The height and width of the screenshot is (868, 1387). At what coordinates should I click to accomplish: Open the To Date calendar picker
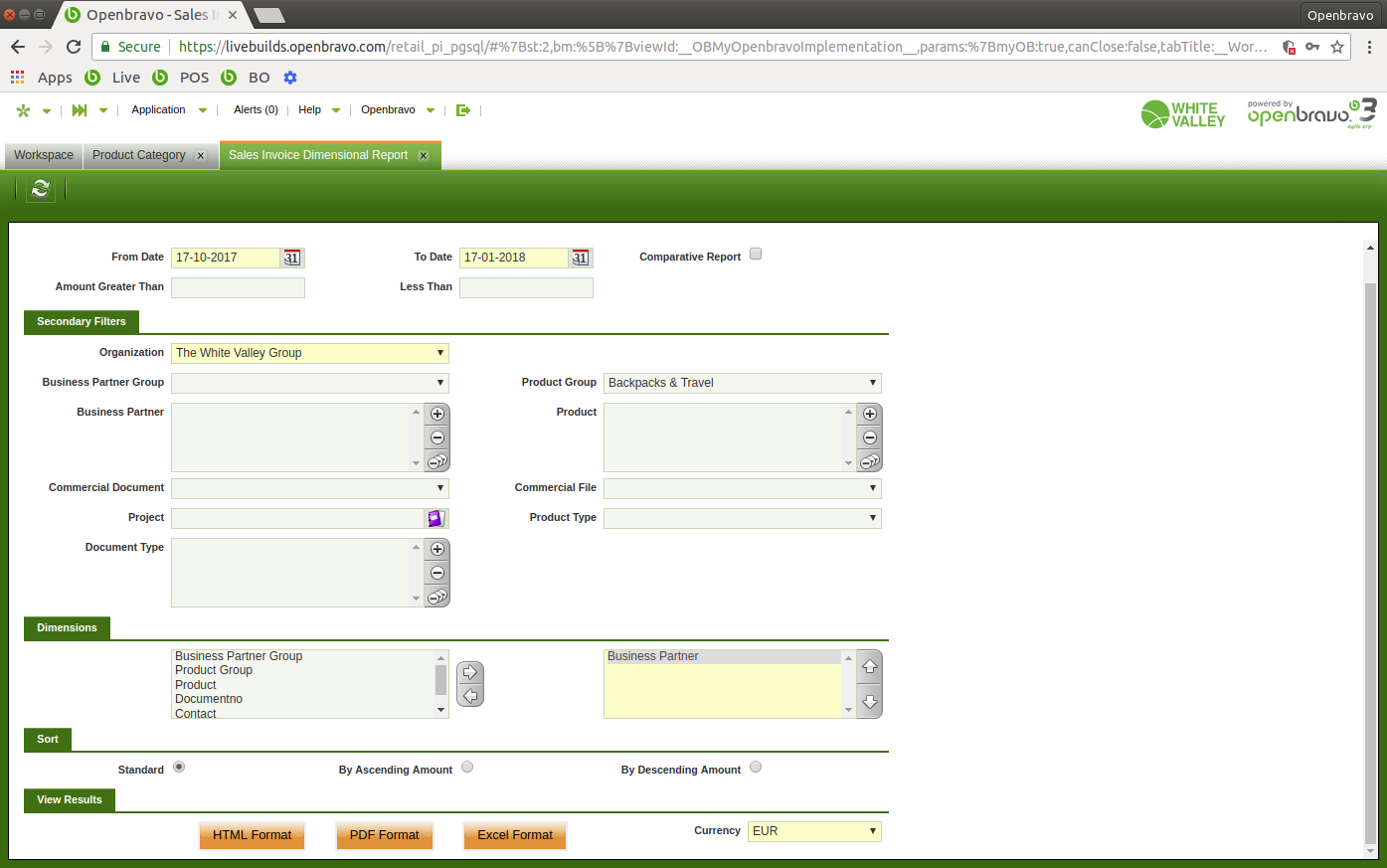(x=580, y=258)
